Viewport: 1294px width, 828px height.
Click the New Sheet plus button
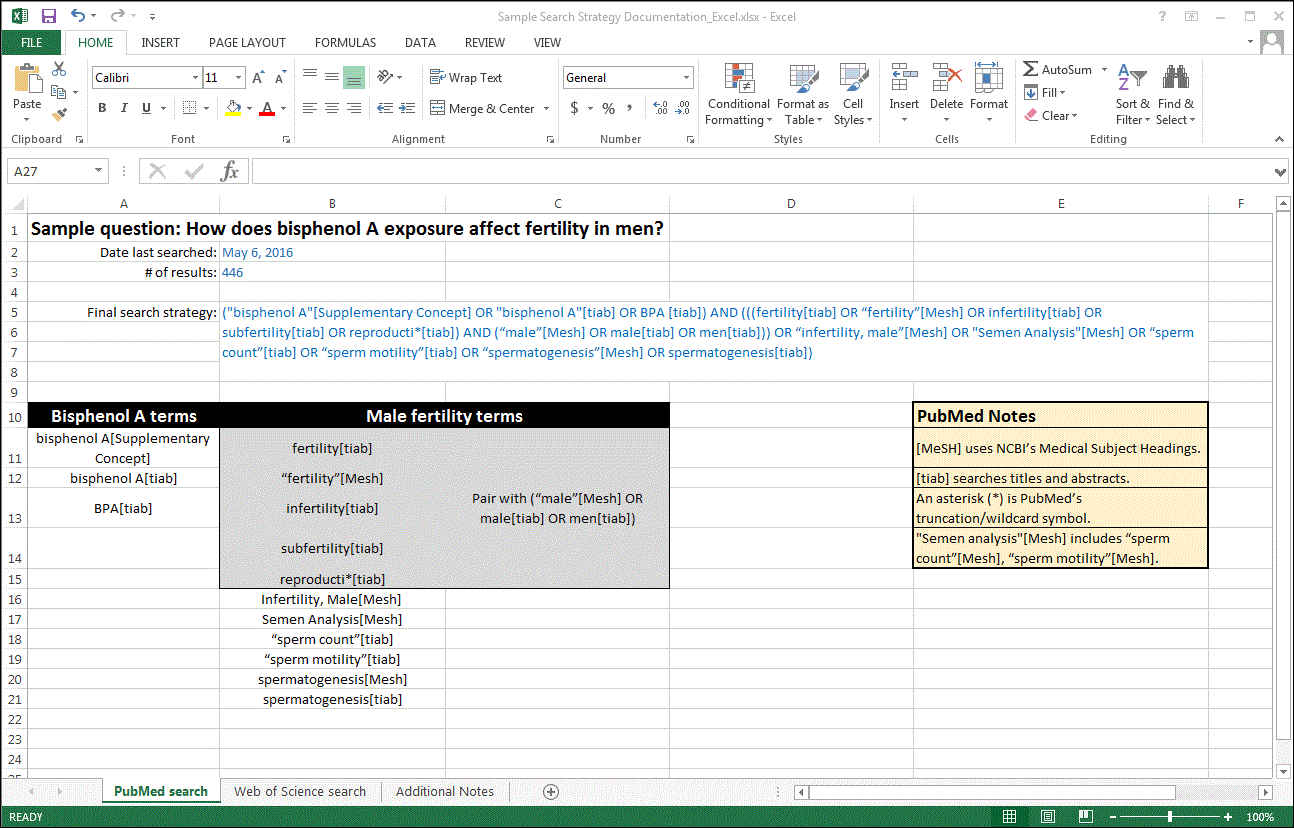pyautogui.click(x=550, y=791)
